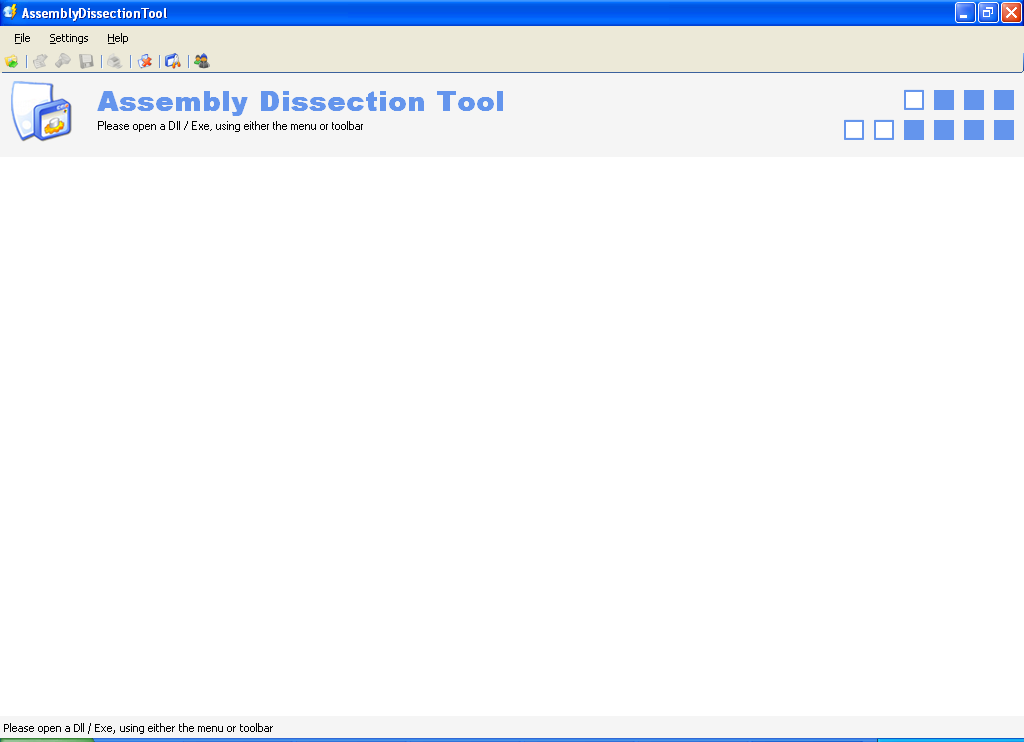The width and height of the screenshot is (1024, 742).
Task: Minimize the AssemblyDissectionTool window
Action: coord(965,12)
